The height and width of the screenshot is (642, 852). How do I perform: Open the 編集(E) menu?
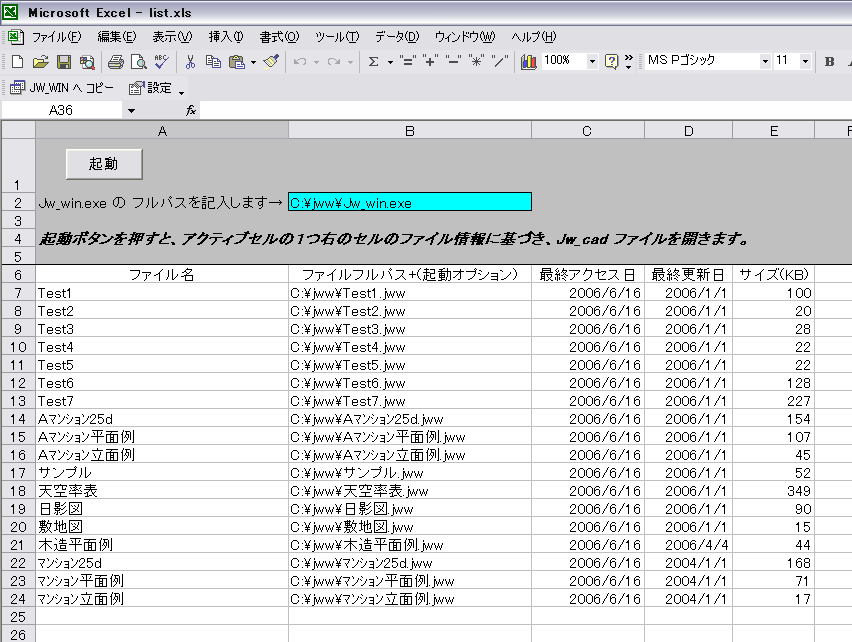pos(117,37)
